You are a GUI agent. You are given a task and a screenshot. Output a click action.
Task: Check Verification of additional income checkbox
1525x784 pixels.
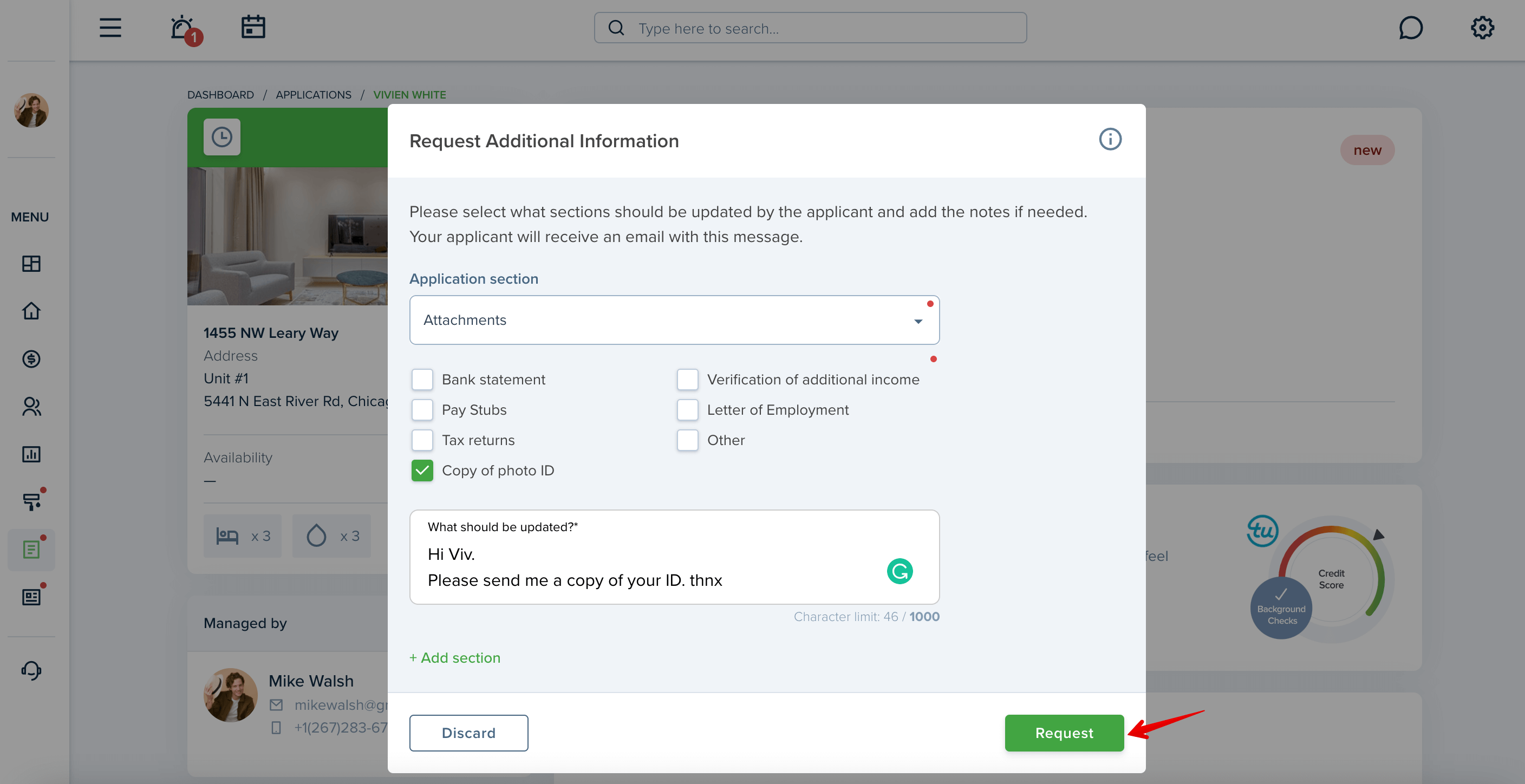point(687,380)
